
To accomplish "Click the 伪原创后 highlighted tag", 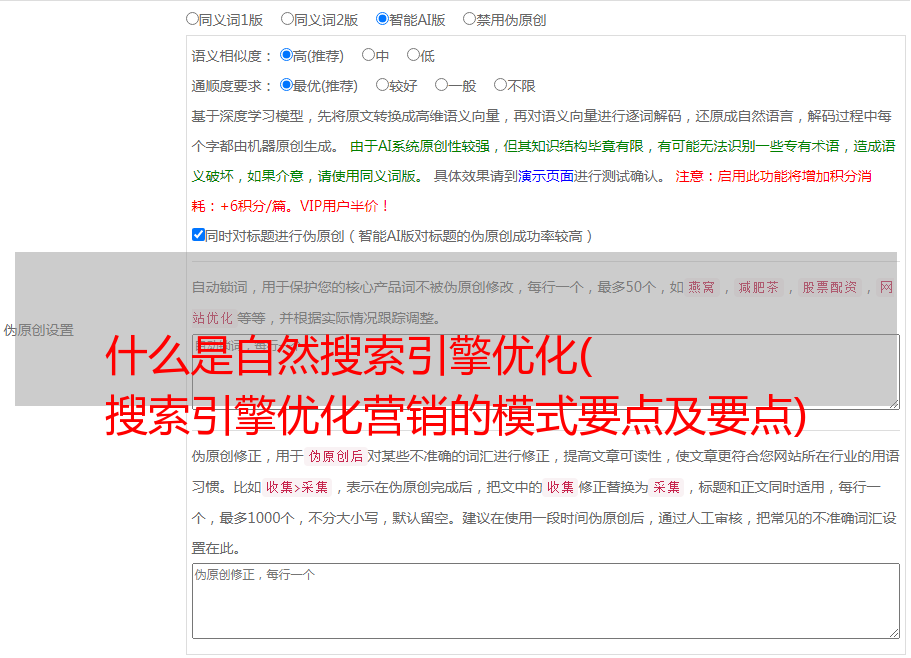I will tap(336, 456).
